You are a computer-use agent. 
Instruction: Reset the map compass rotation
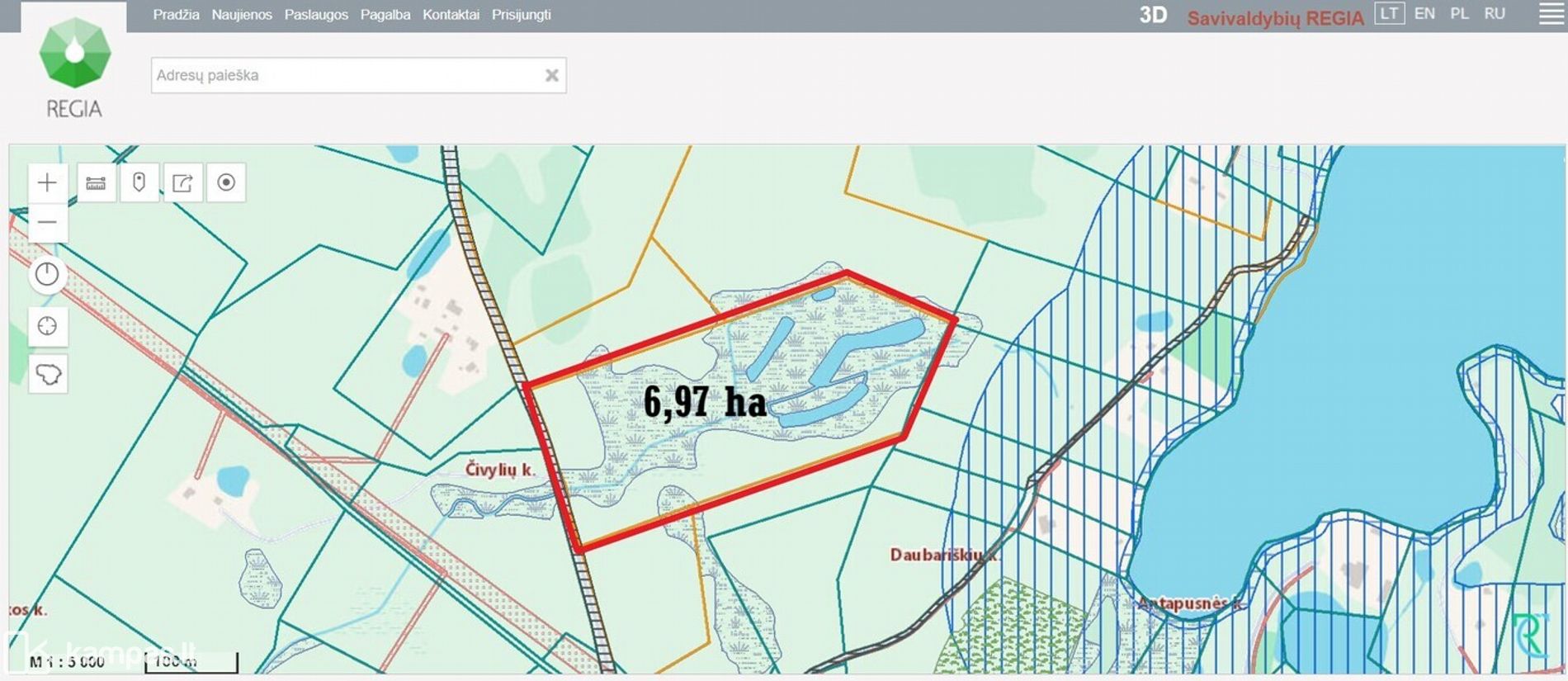coord(47,274)
